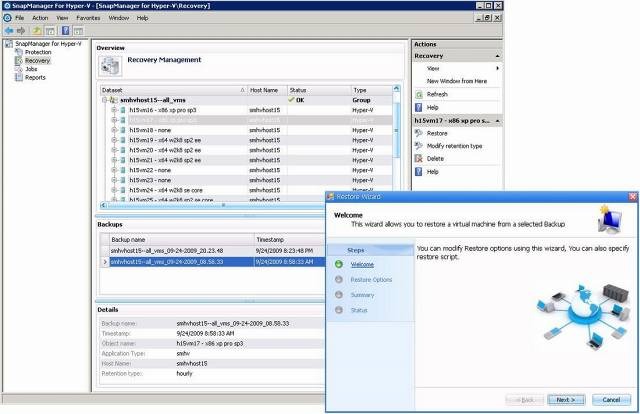The width and height of the screenshot is (640, 414).
Task: Expand the h15vm19 - x64 w2k8 sp2 ee row
Action: (114, 140)
